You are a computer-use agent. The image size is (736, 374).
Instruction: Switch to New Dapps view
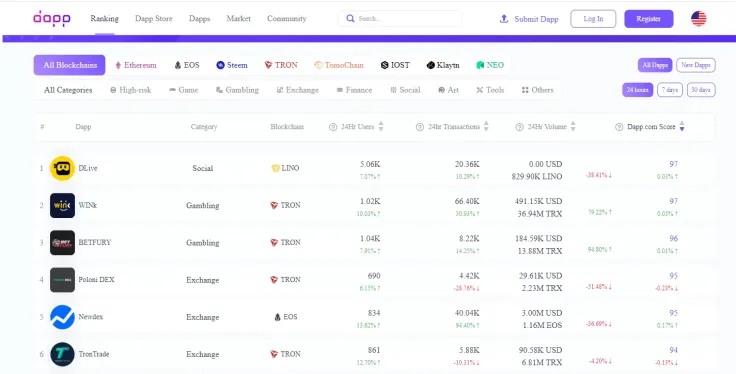[x=696, y=65]
